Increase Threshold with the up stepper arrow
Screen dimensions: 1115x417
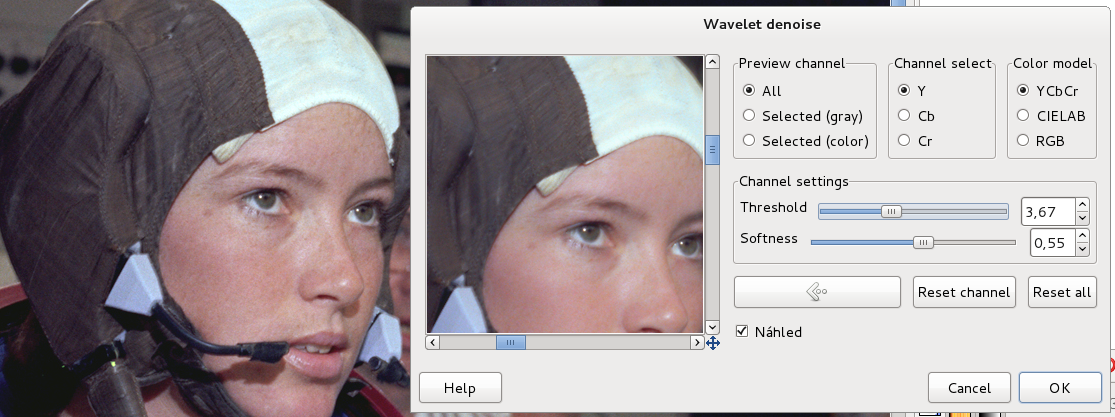(1082, 204)
